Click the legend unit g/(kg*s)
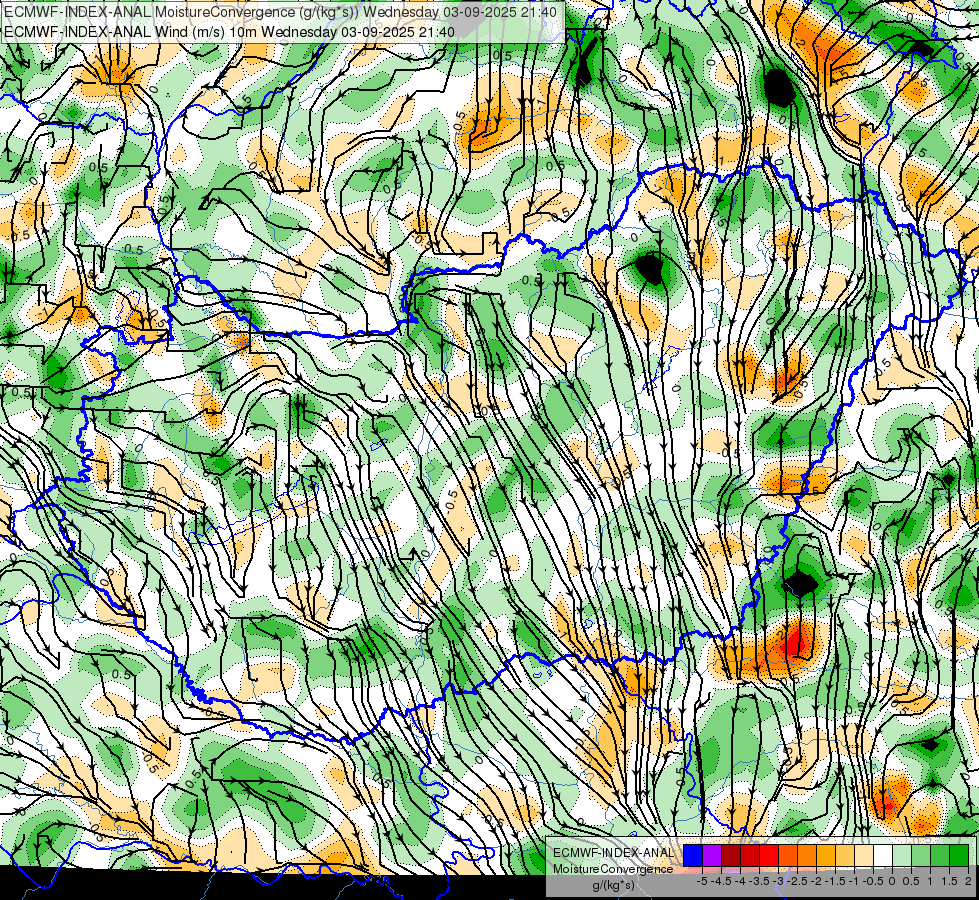This screenshot has width=979, height=900. tap(614, 885)
